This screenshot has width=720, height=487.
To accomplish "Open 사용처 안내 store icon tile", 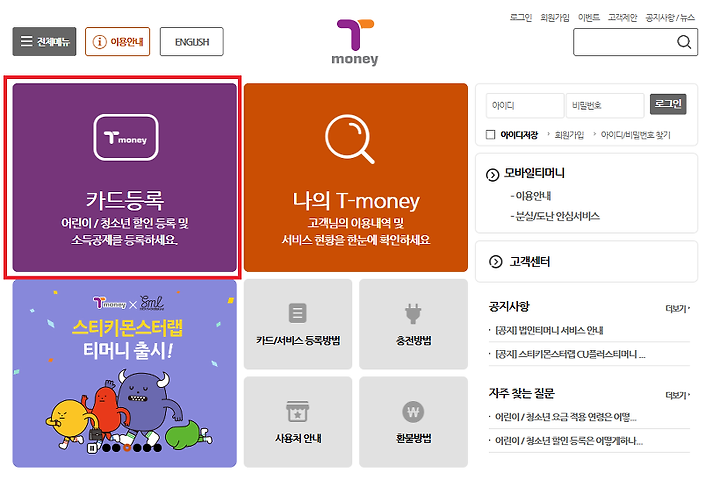I will (x=298, y=422).
